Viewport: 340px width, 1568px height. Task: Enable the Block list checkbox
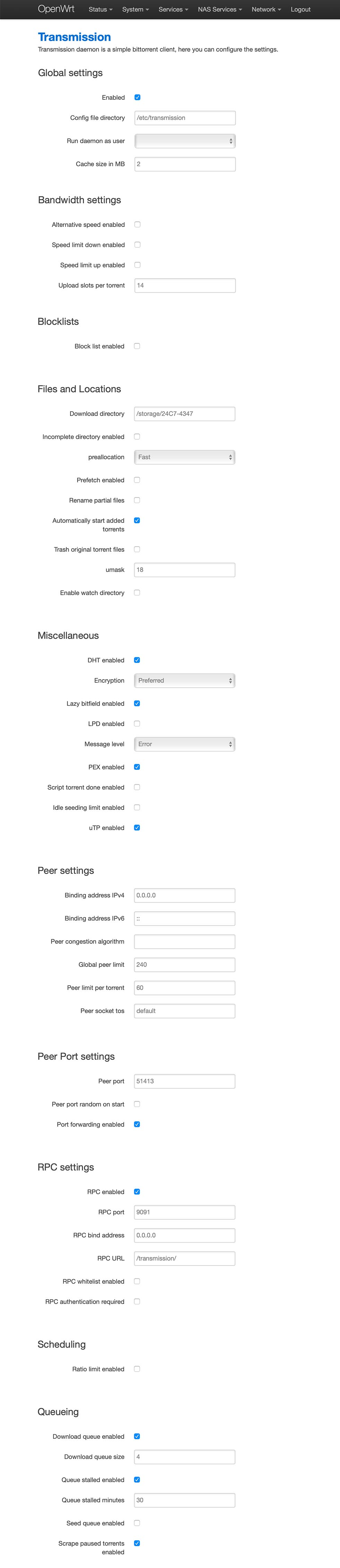click(x=137, y=346)
